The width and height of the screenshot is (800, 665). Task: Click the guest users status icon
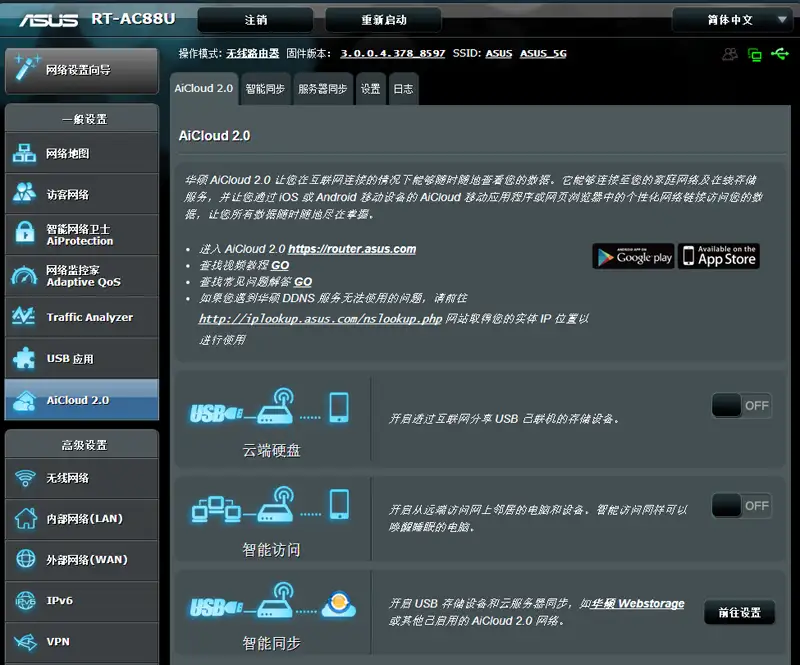730,54
